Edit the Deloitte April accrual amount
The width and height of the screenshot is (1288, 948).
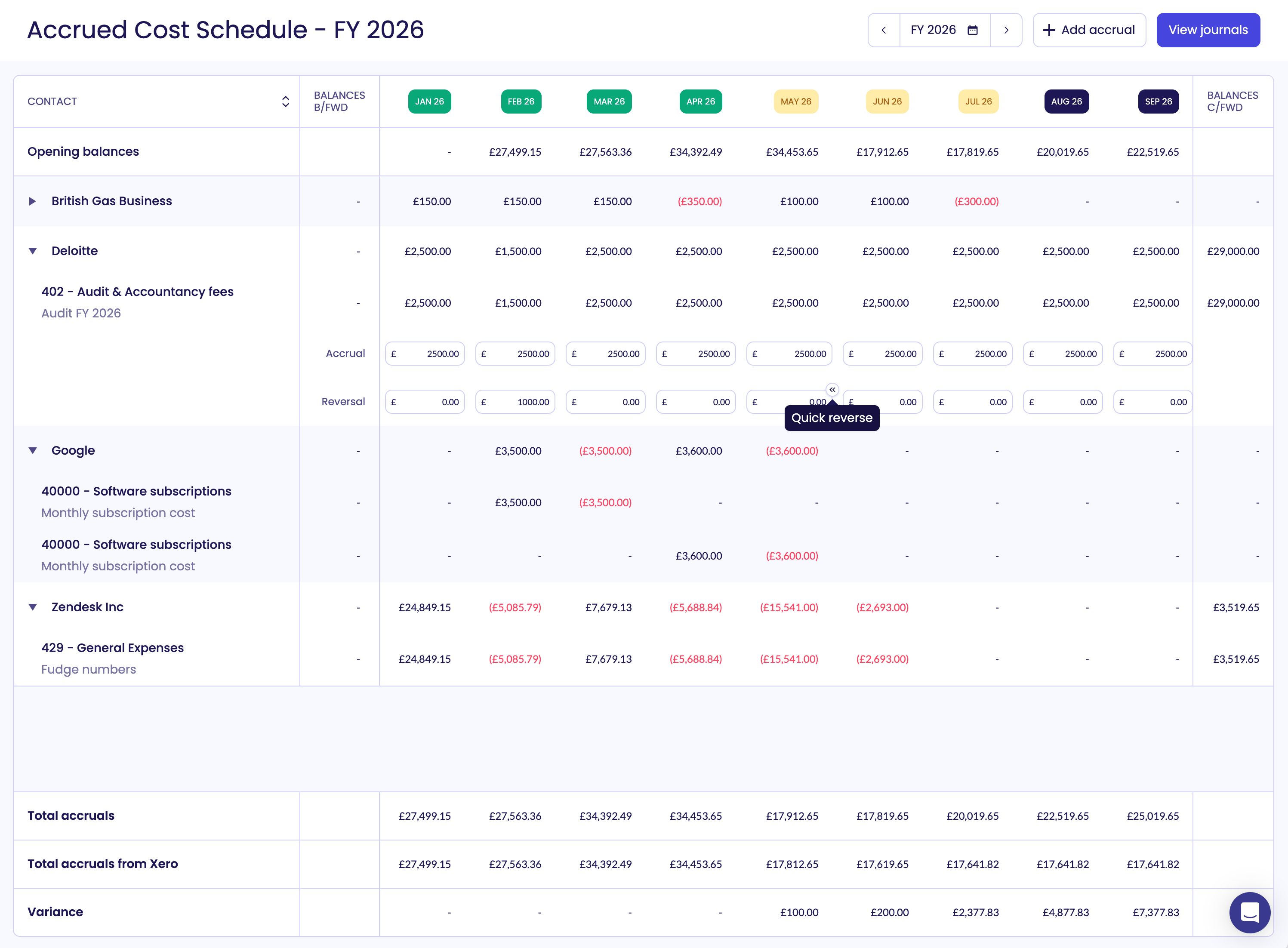coord(696,354)
